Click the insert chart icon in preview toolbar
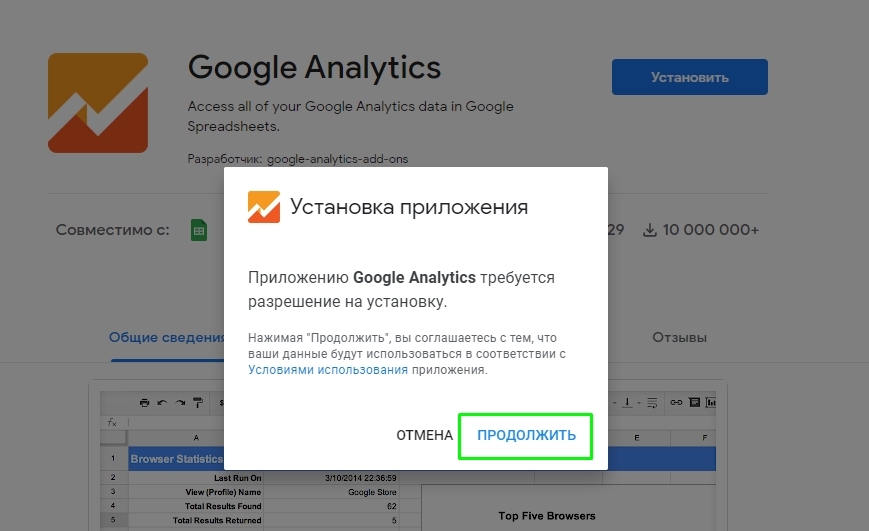This screenshot has height=531, width=869. click(710, 402)
